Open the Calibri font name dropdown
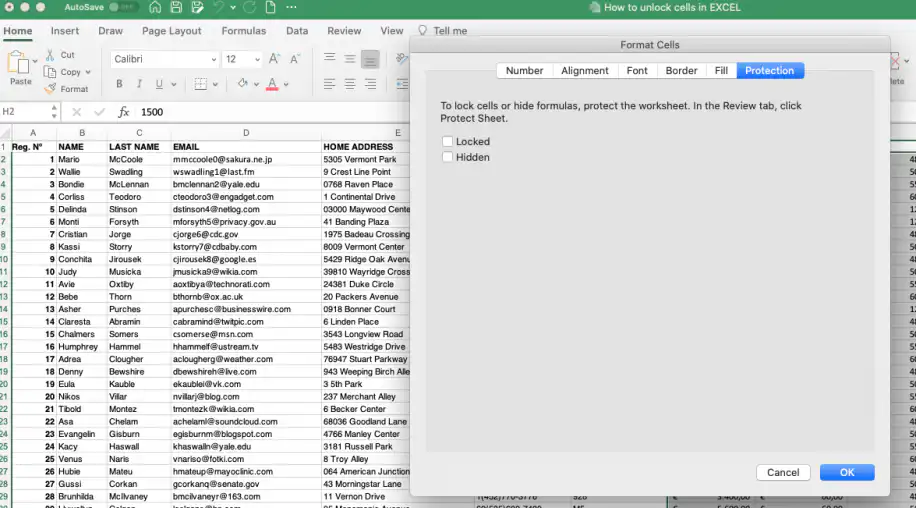The image size is (916, 508). click(x=213, y=60)
